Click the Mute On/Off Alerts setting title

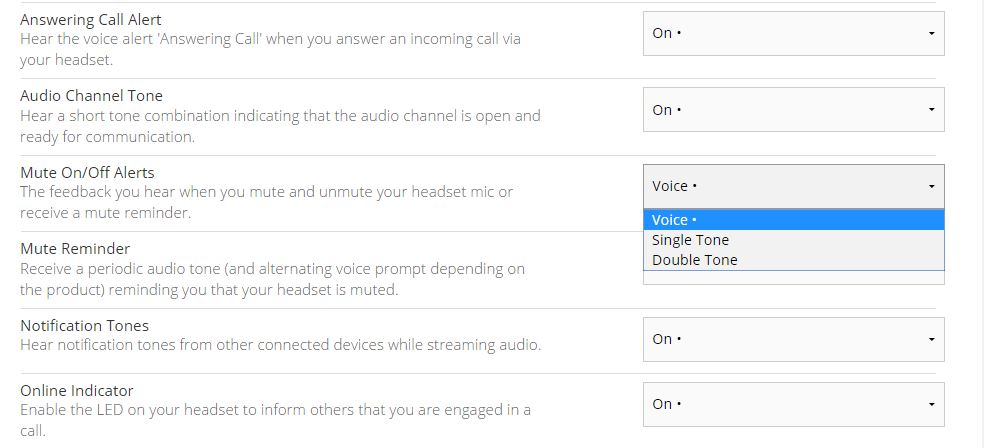coord(87,173)
